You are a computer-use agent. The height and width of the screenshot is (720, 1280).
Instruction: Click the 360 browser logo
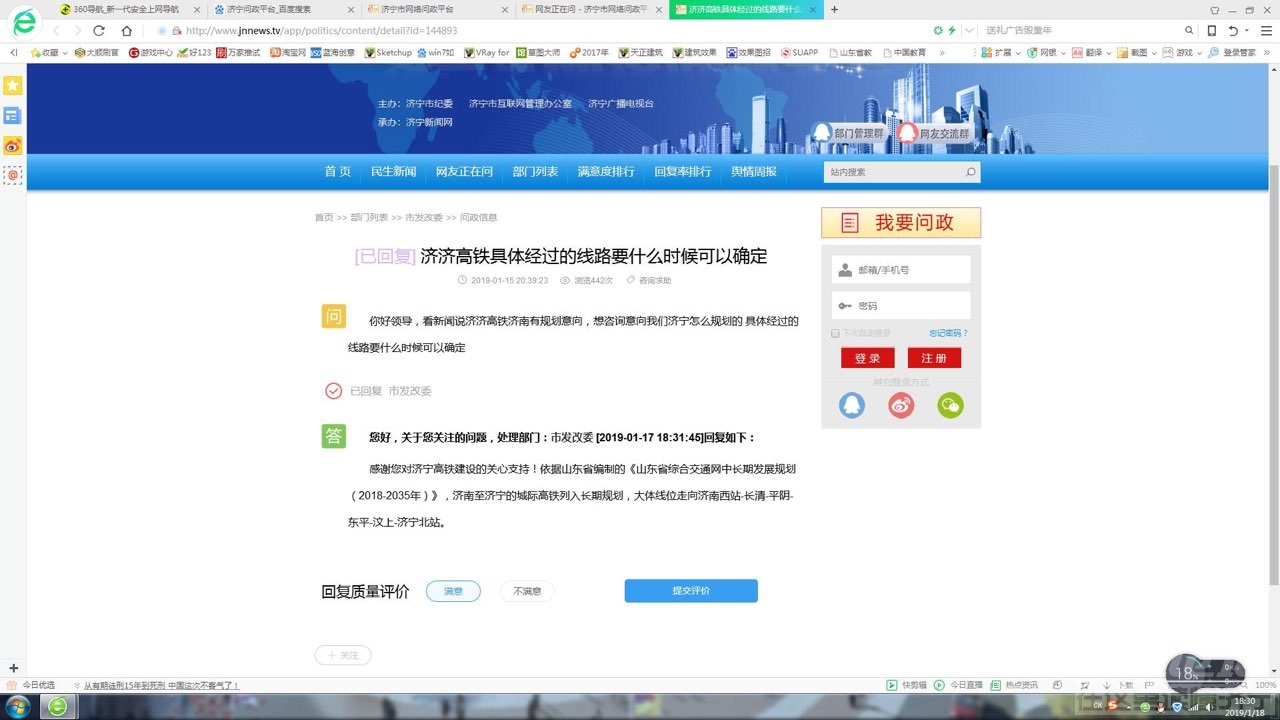coord(24,22)
